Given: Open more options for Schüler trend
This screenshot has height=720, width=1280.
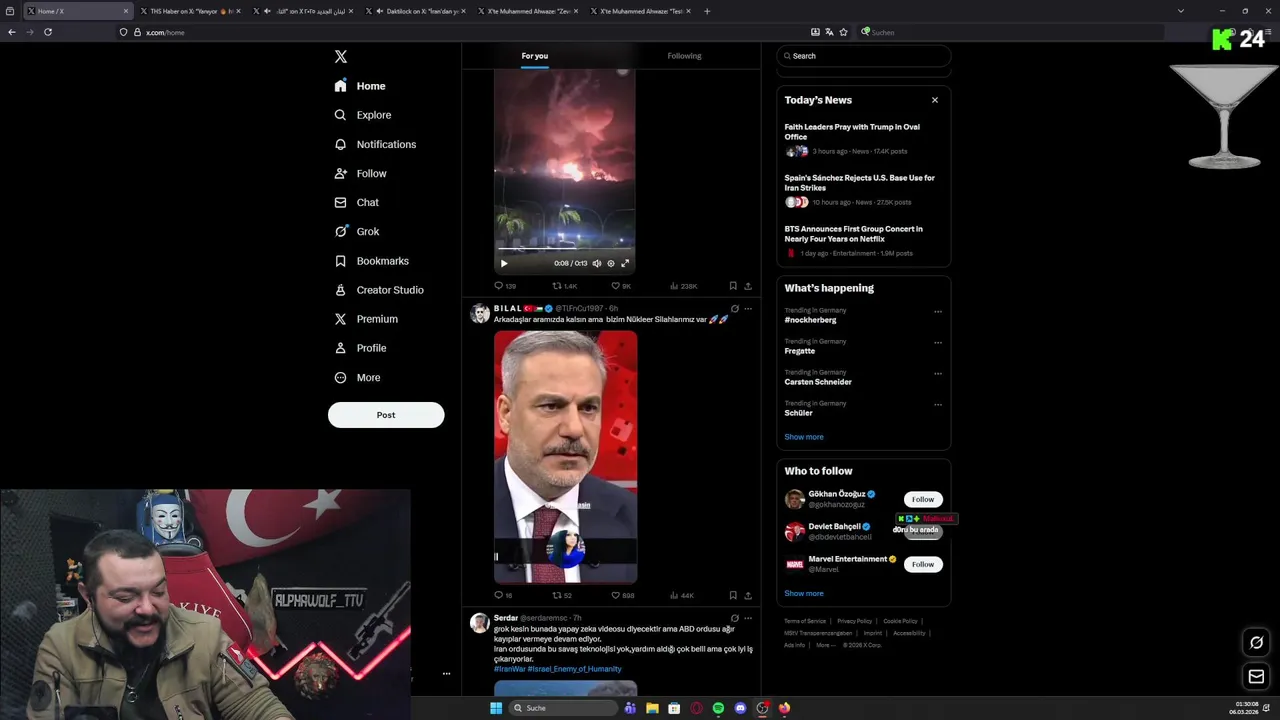Looking at the screenshot, I should click(x=938, y=405).
